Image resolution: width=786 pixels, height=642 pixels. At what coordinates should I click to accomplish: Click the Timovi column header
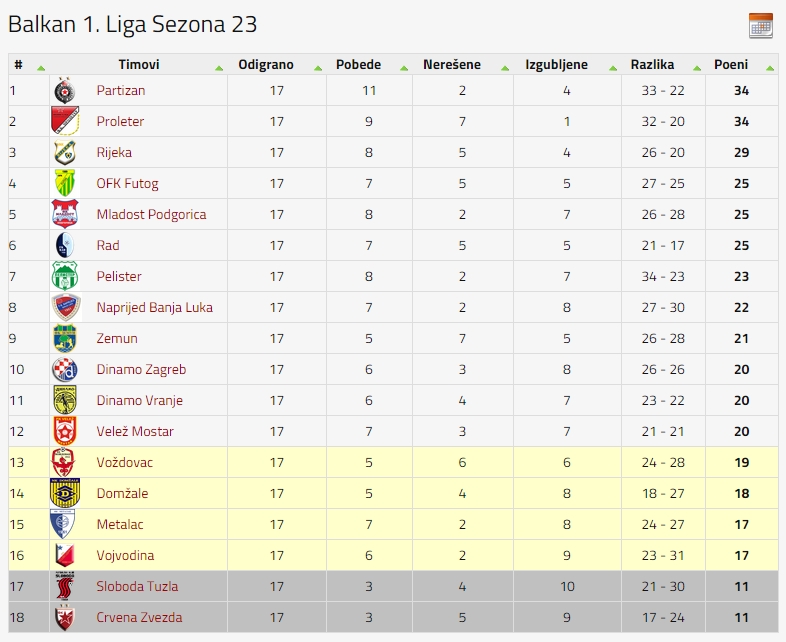point(139,65)
